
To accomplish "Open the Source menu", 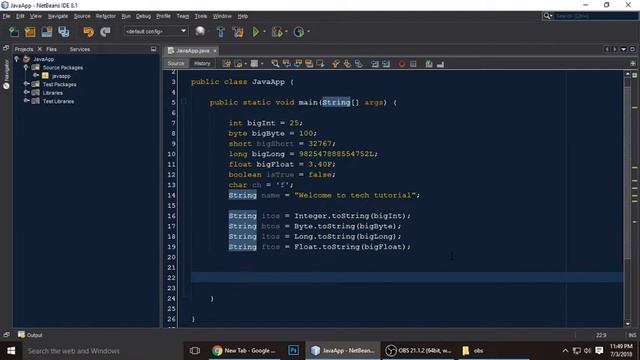I will coord(82,16).
